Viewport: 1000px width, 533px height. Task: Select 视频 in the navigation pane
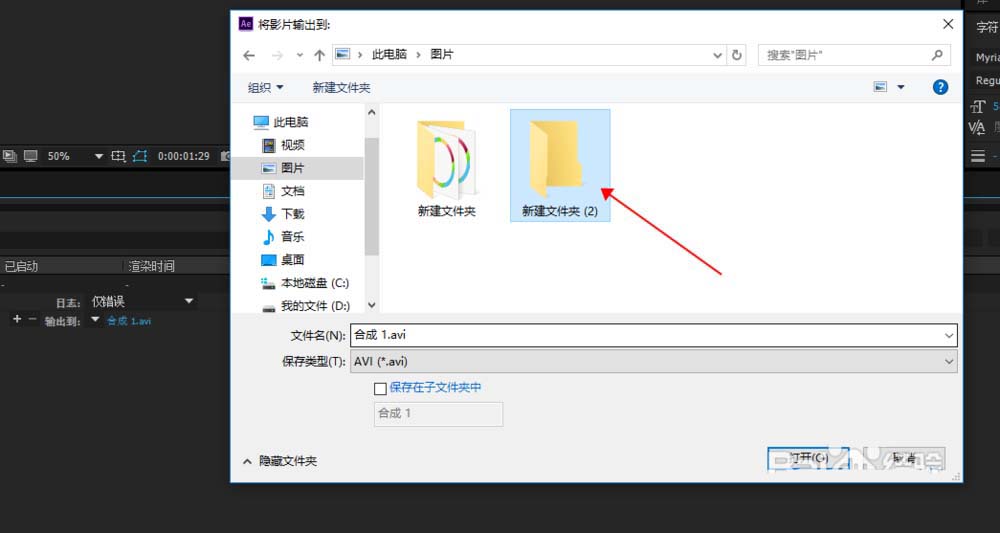284,145
